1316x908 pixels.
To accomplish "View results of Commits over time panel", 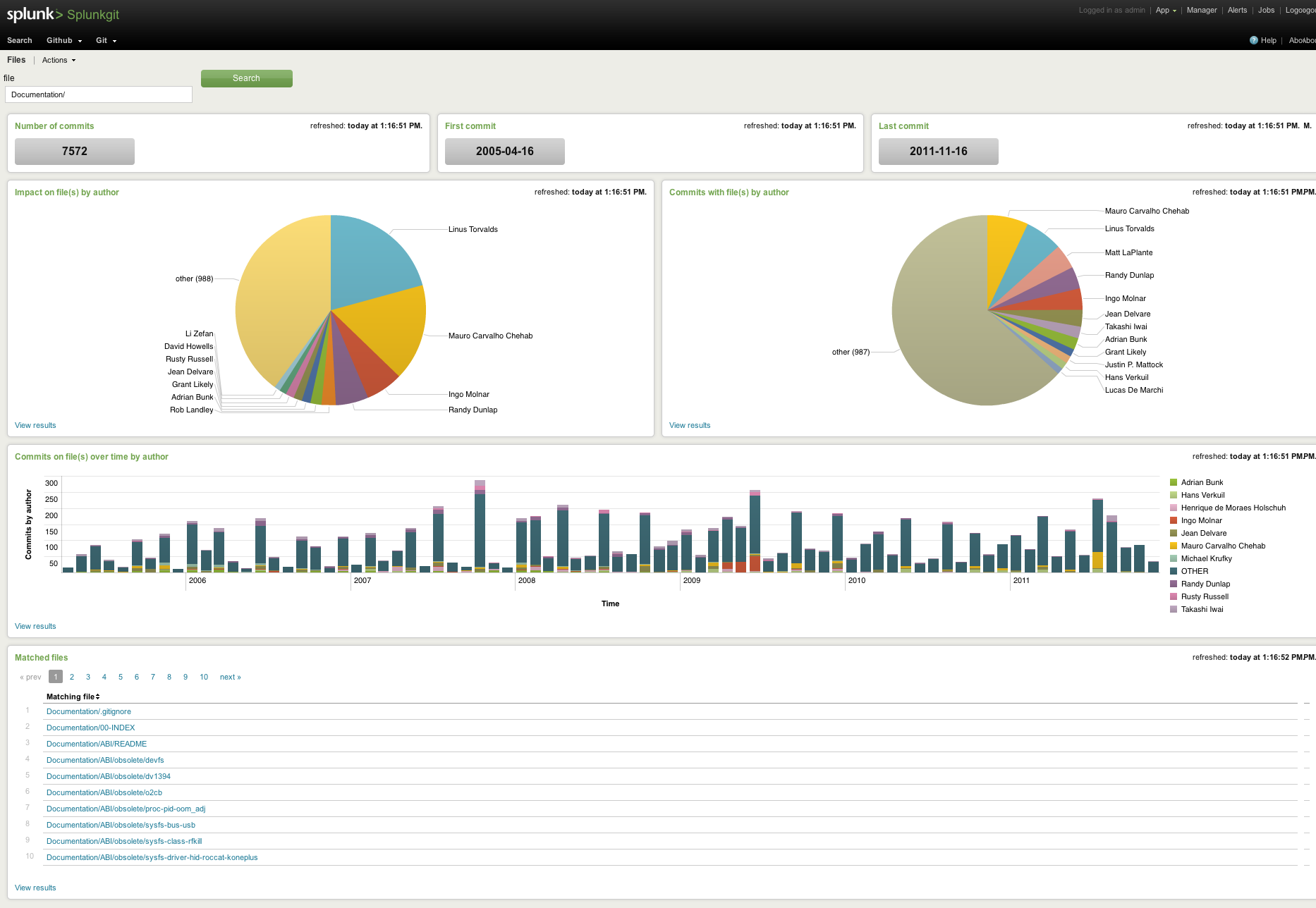I will (x=35, y=626).
